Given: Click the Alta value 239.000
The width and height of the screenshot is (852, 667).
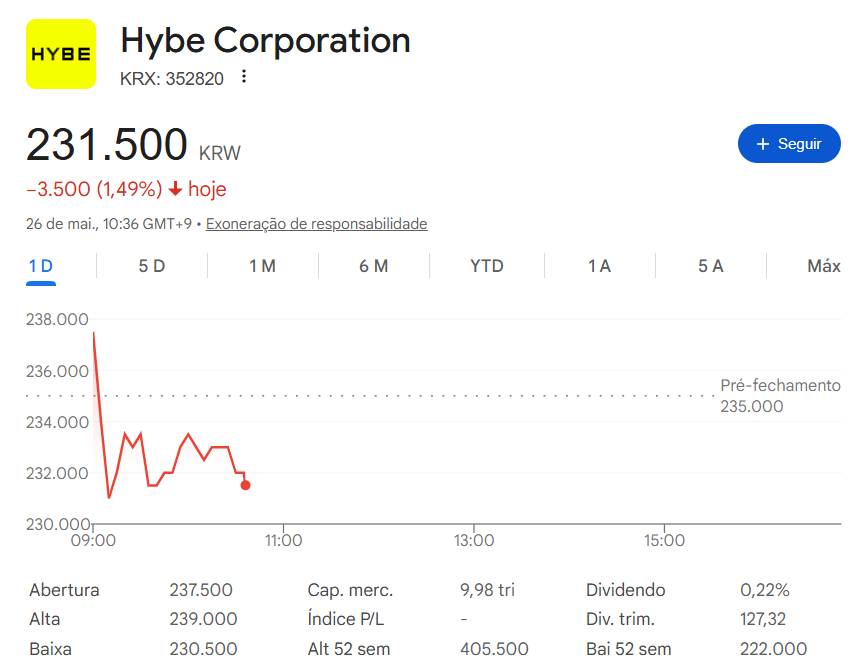Looking at the screenshot, I should (x=203, y=619).
